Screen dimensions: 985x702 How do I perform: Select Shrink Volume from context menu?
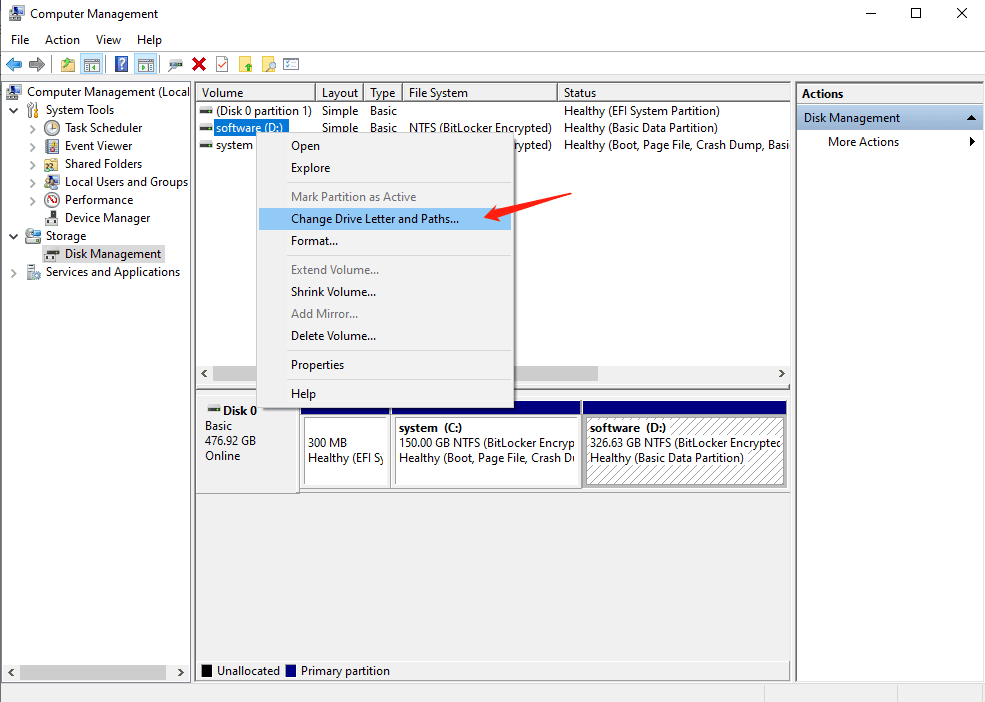pos(333,292)
